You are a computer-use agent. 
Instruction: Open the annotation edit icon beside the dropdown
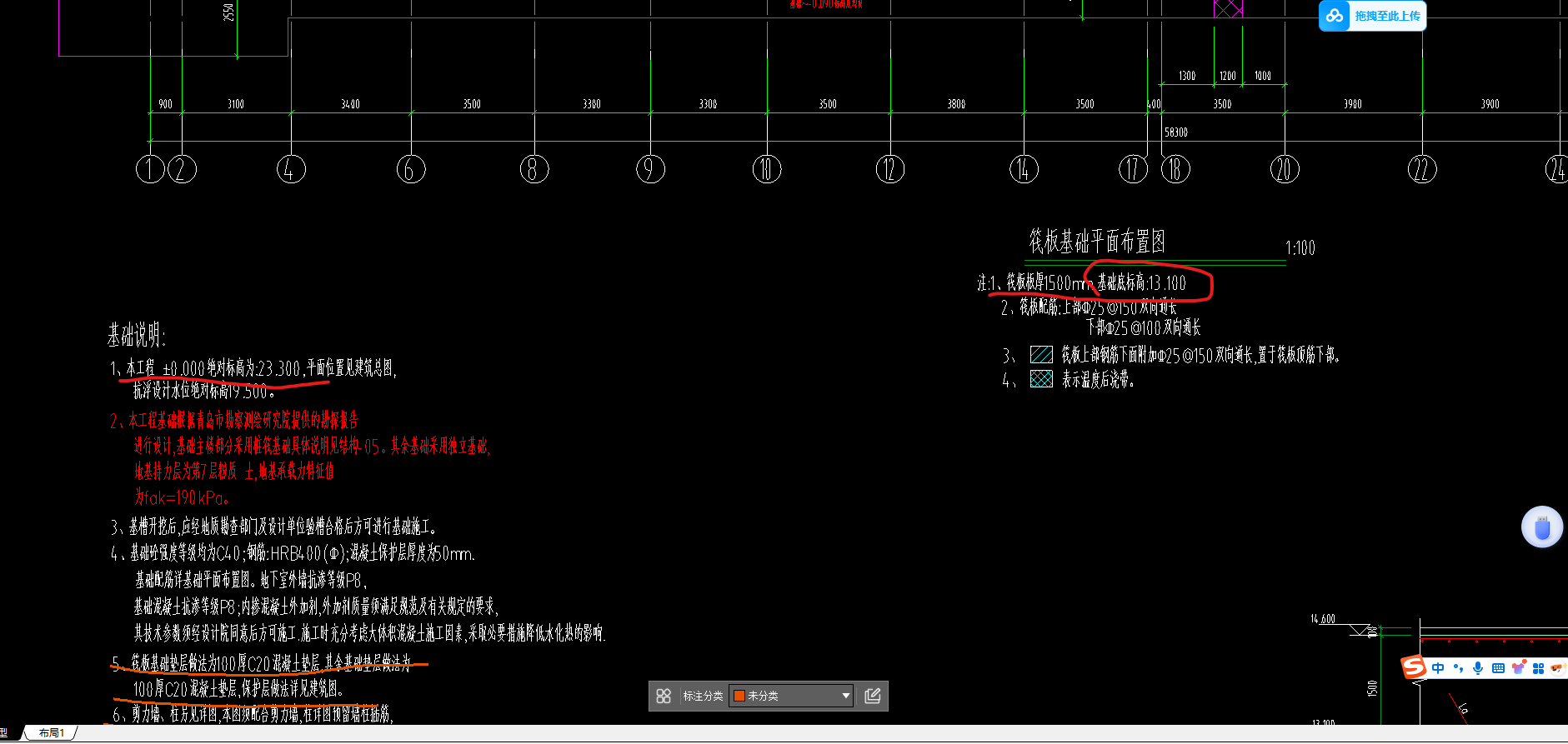tap(873, 696)
